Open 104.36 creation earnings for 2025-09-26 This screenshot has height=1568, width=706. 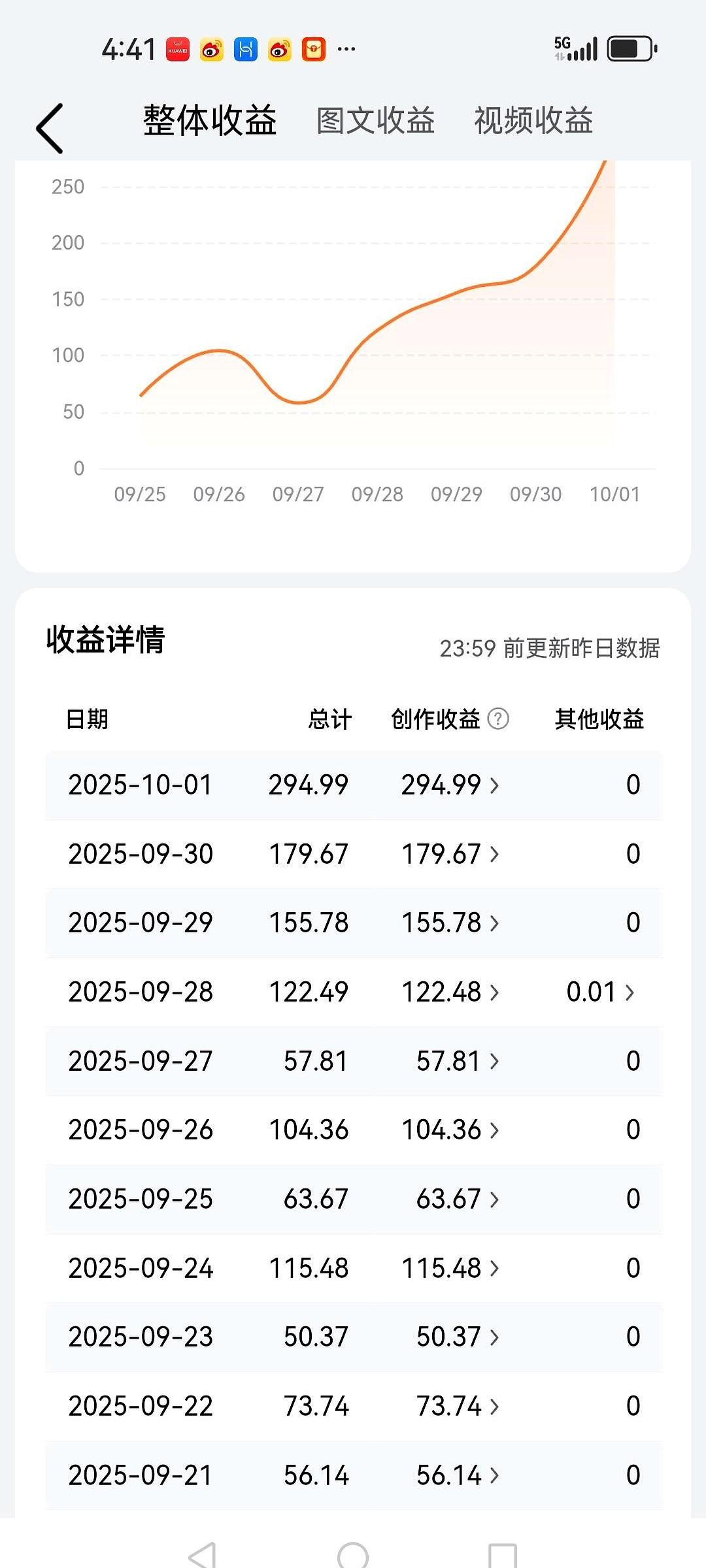click(450, 1130)
